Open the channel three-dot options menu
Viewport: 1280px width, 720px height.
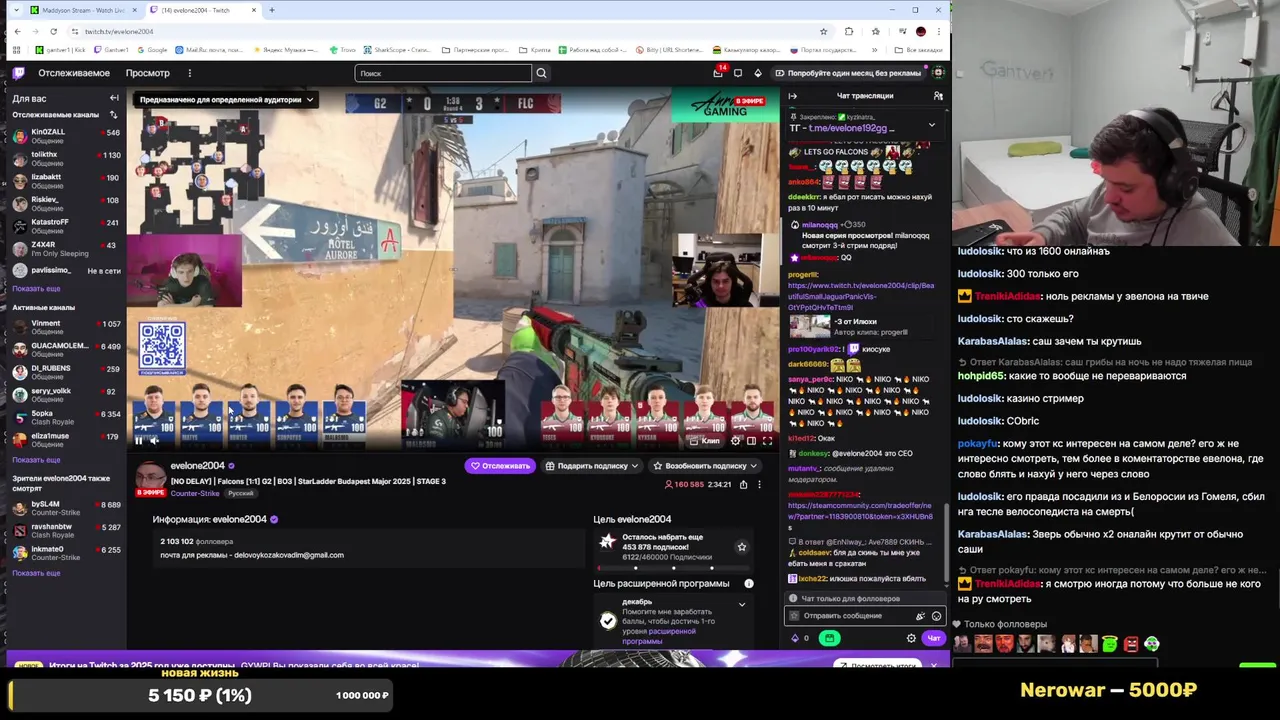pyautogui.click(x=759, y=484)
